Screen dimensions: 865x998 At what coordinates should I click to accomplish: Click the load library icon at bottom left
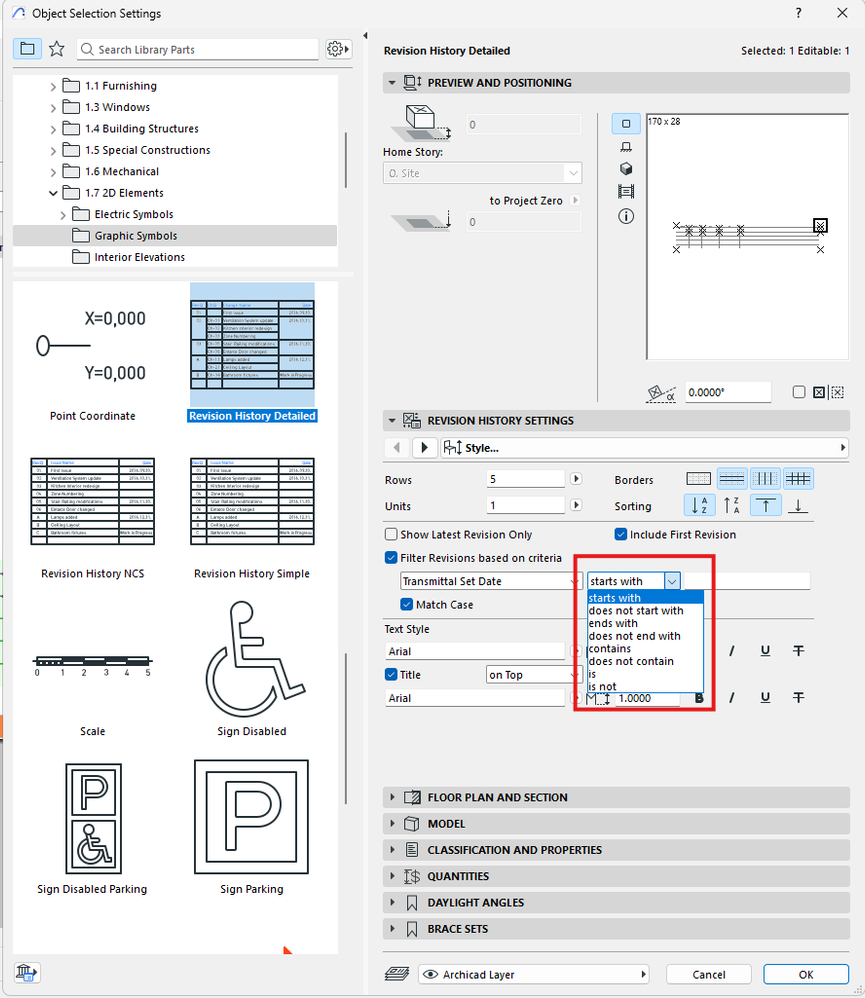pos(26,972)
